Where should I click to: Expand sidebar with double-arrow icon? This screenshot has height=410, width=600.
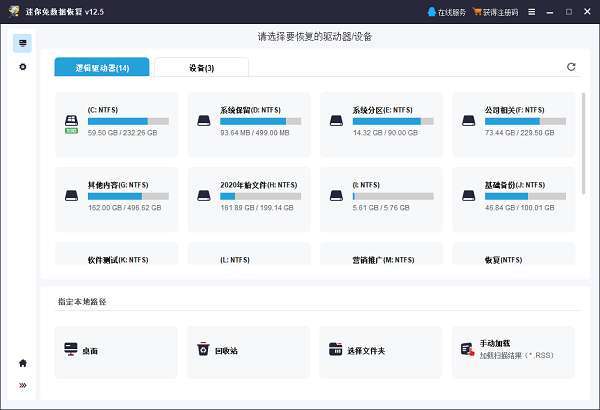23,385
